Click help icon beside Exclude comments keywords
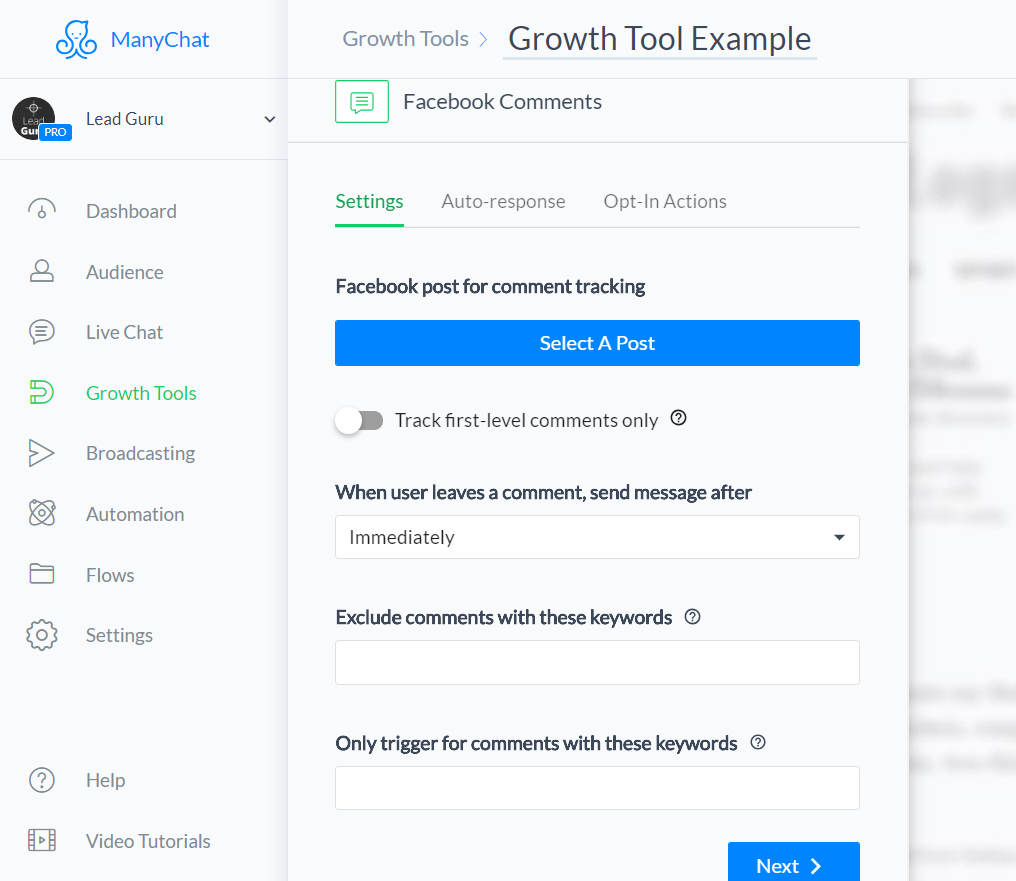 693,617
